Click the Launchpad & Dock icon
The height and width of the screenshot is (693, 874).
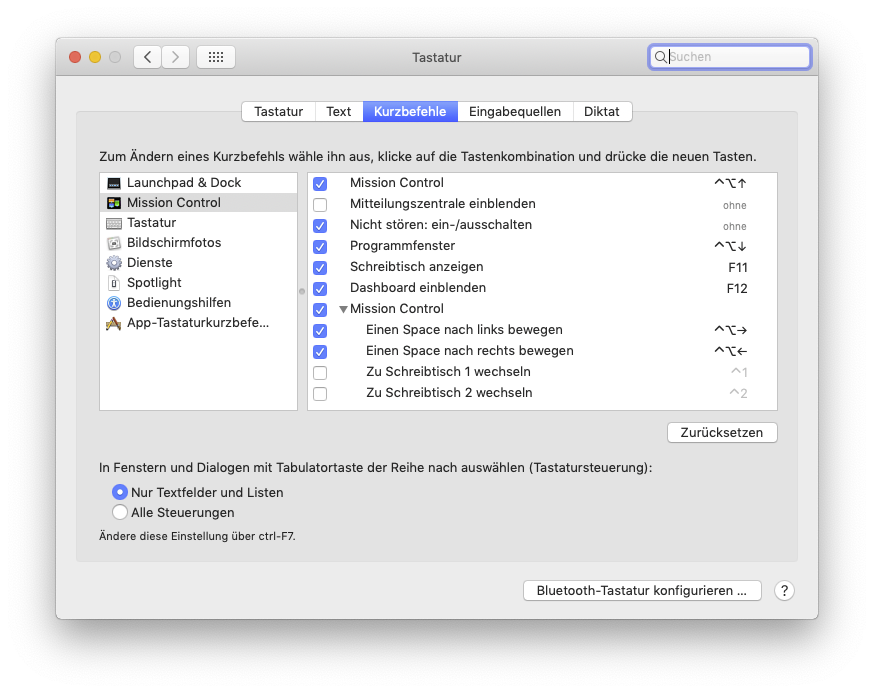coord(114,183)
